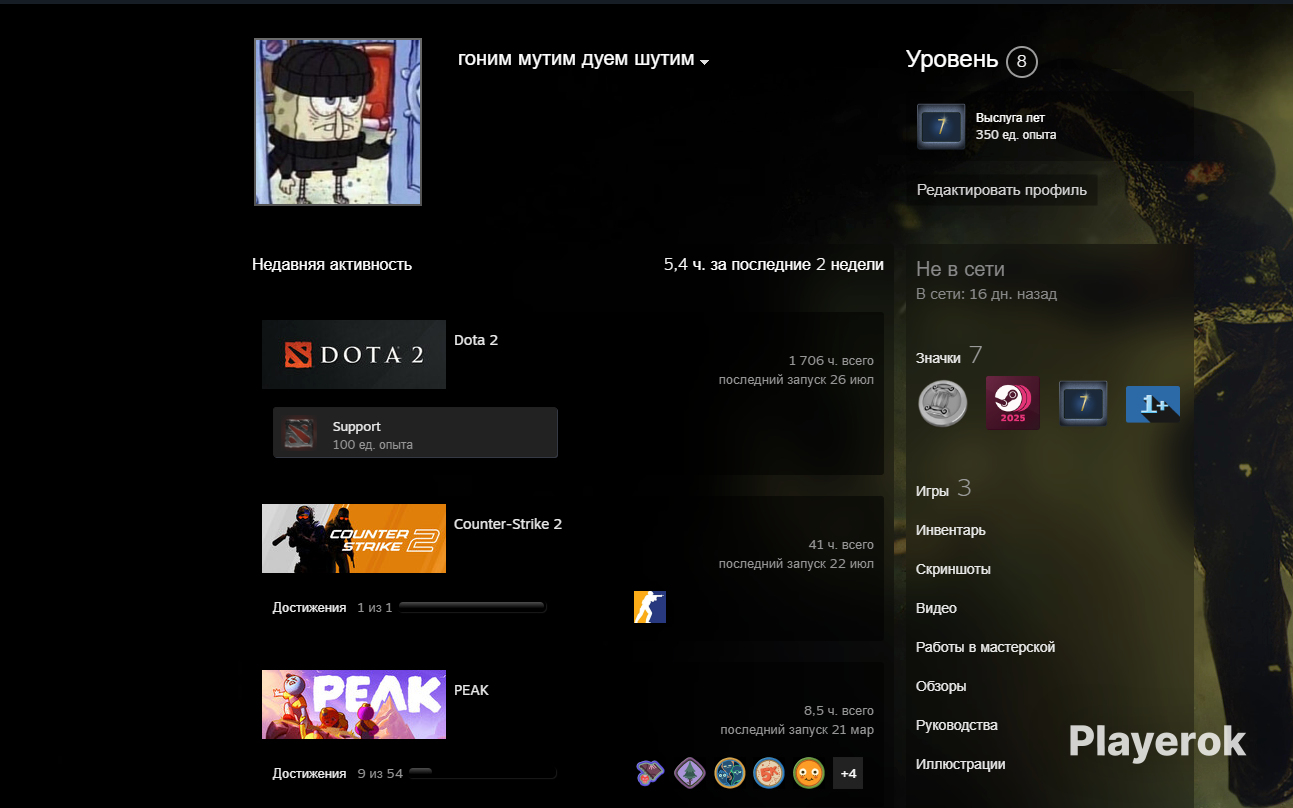Open the 7 years badge in Значки row
This screenshot has height=808, width=1293.
(x=1083, y=403)
